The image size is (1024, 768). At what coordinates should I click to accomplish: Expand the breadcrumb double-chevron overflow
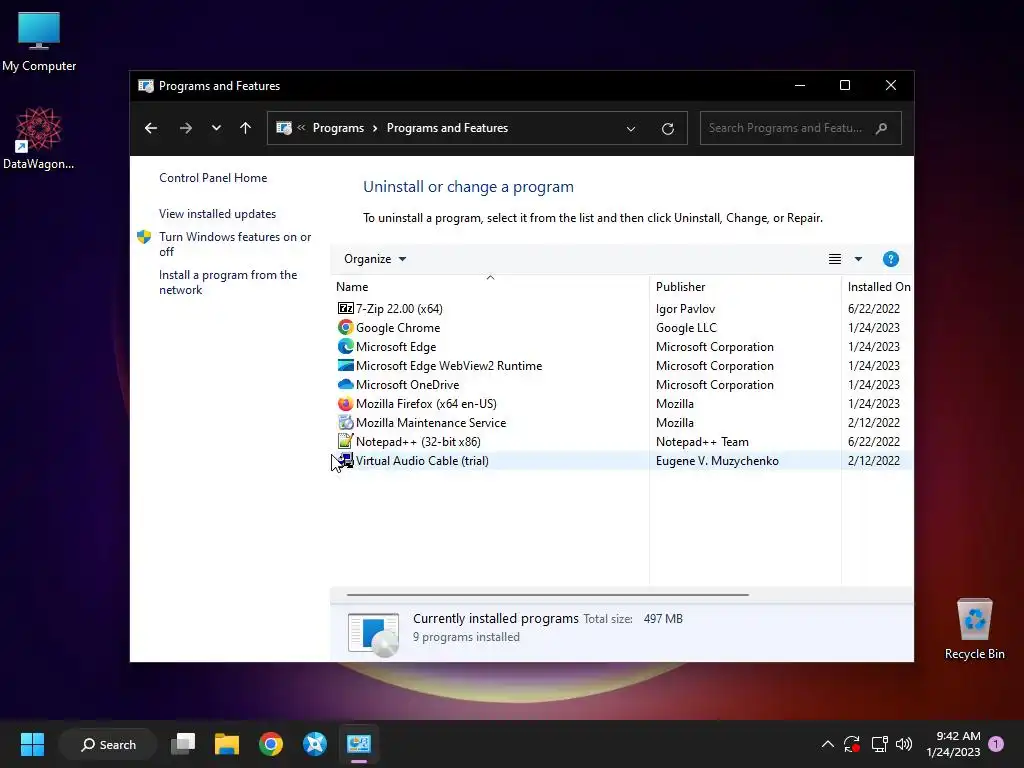point(301,128)
